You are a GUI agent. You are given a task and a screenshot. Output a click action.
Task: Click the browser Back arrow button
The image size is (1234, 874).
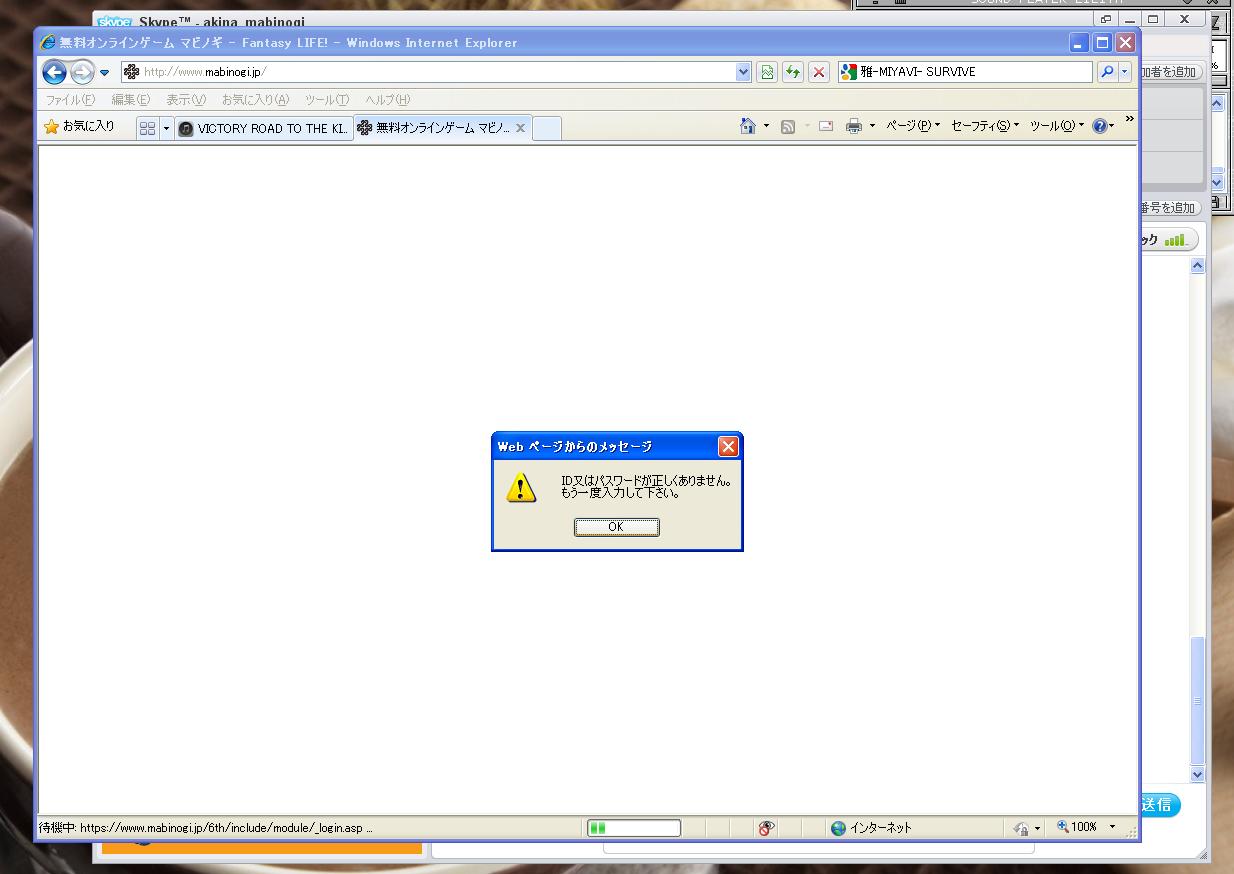54,72
